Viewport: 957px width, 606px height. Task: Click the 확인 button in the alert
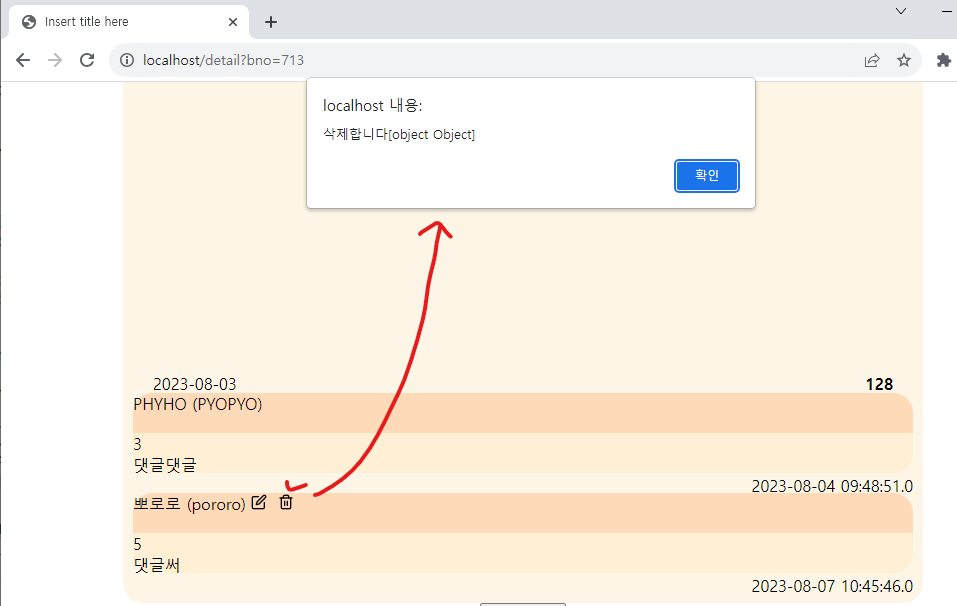[706, 176]
